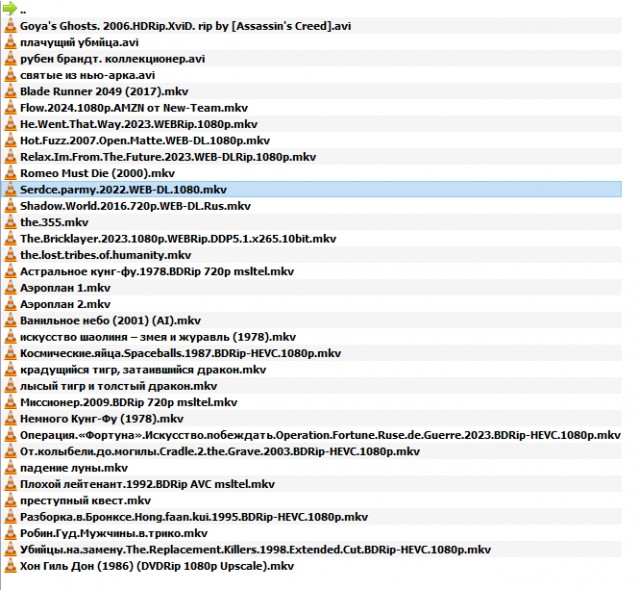Click VLC icon of Hot.Fuzz.2007 file

pos(10,140)
